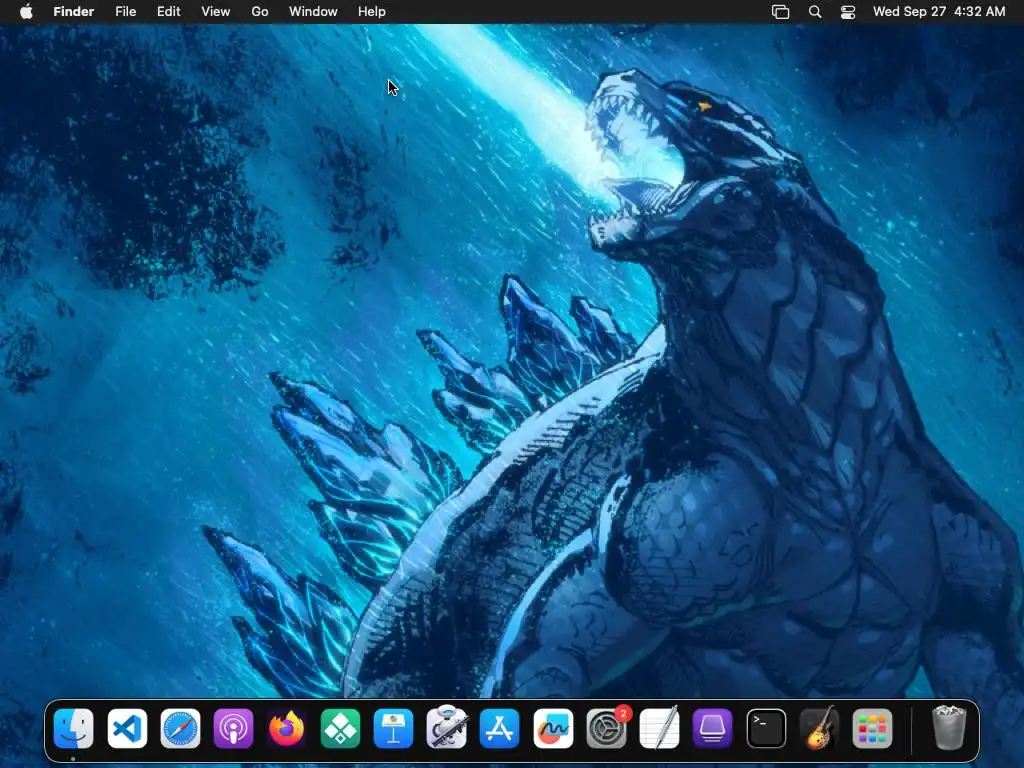The height and width of the screenshot is (768, 1024).
Task: Launch Terminal from the Dock
Action: point(766,728)
